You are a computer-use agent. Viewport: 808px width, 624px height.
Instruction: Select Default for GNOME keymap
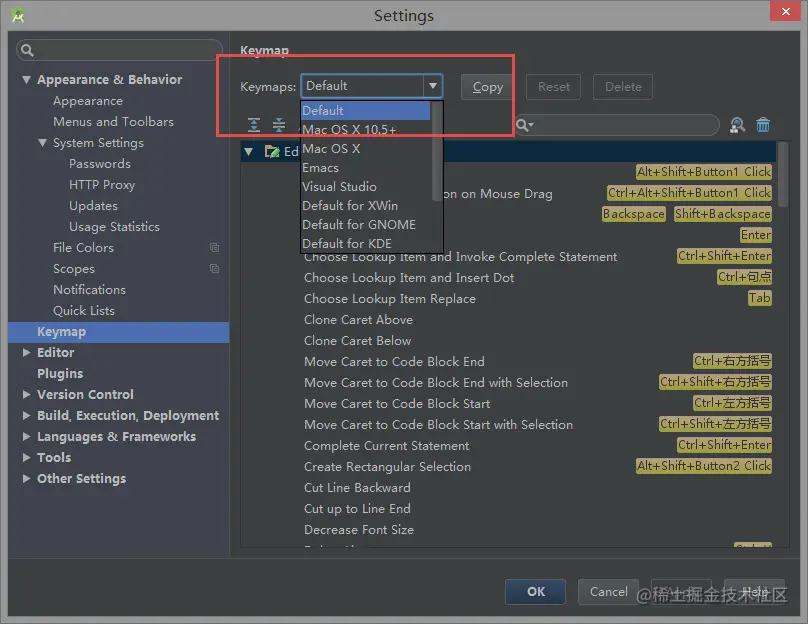click(x=366, y=225)
